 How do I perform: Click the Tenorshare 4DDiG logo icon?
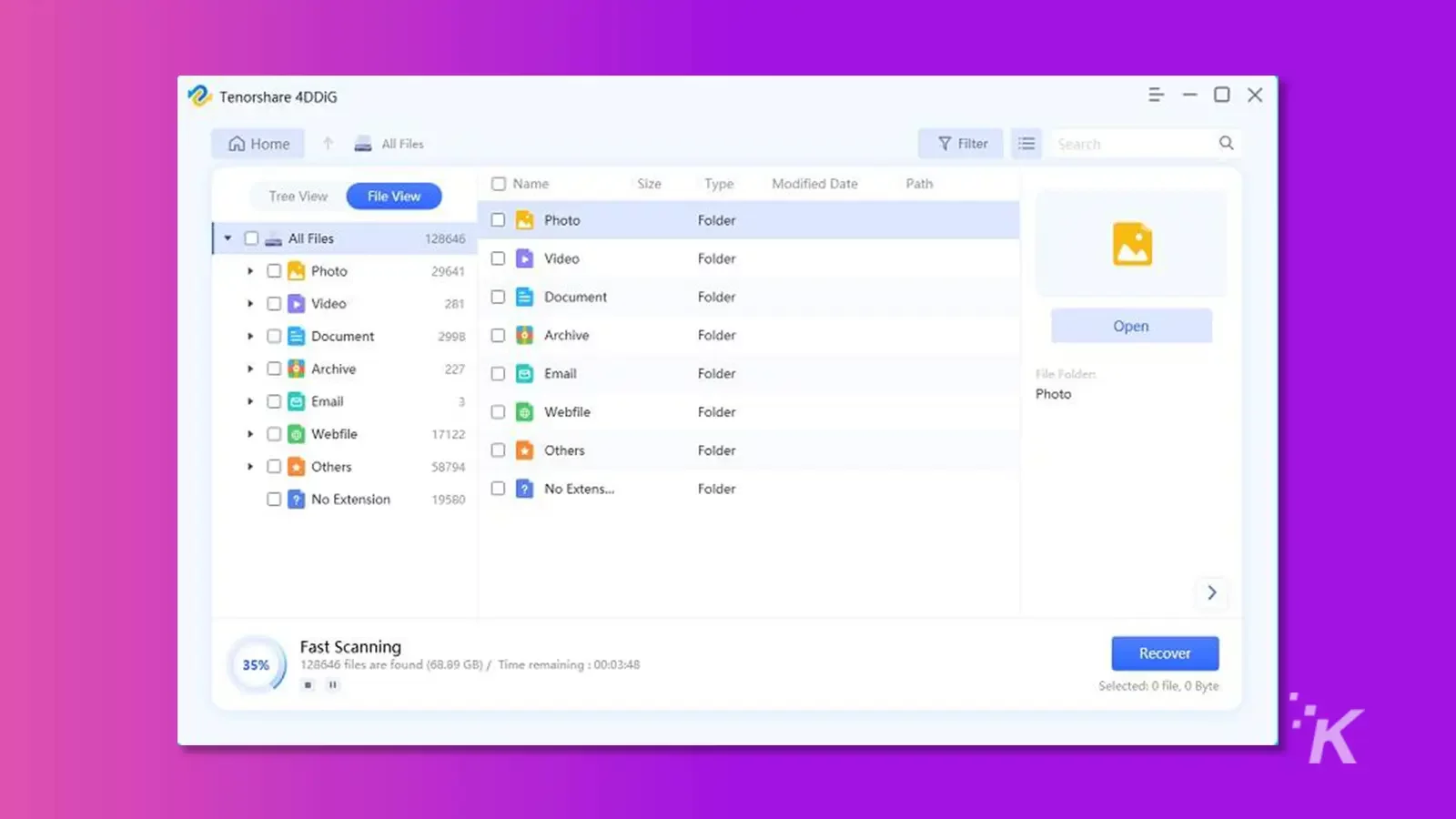pos(199,96)
